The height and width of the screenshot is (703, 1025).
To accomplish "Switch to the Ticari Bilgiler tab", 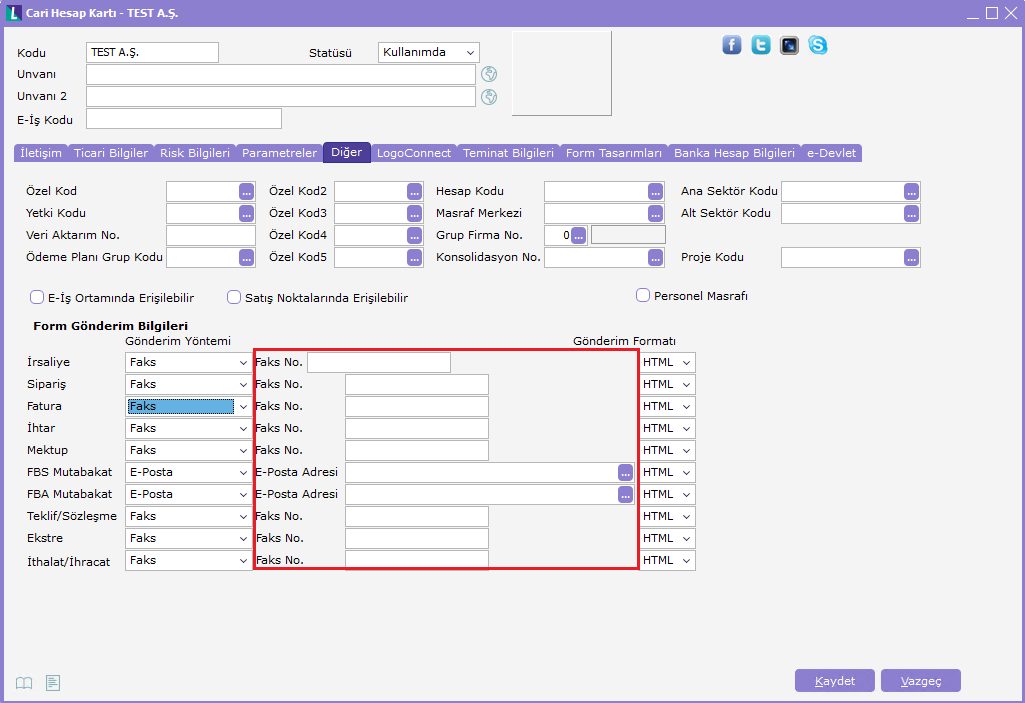I will pos(111,153).
